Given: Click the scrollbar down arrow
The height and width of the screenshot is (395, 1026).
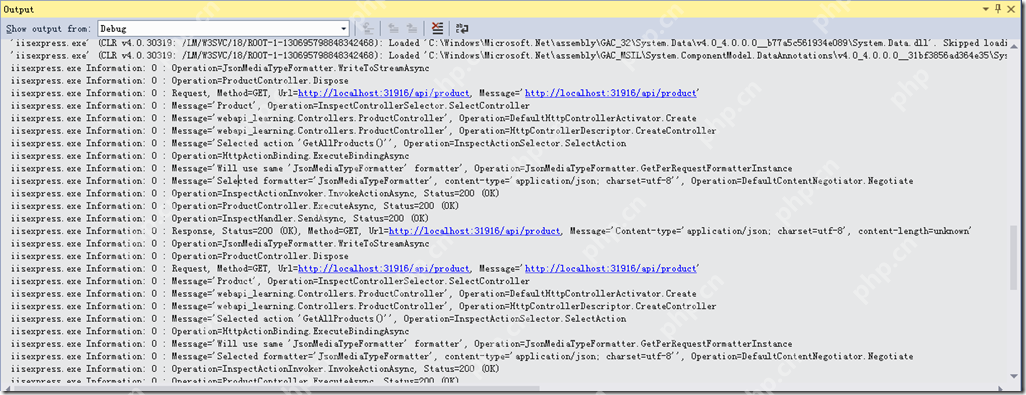Looking at the screenshot, I should (x=1015, y=378).
